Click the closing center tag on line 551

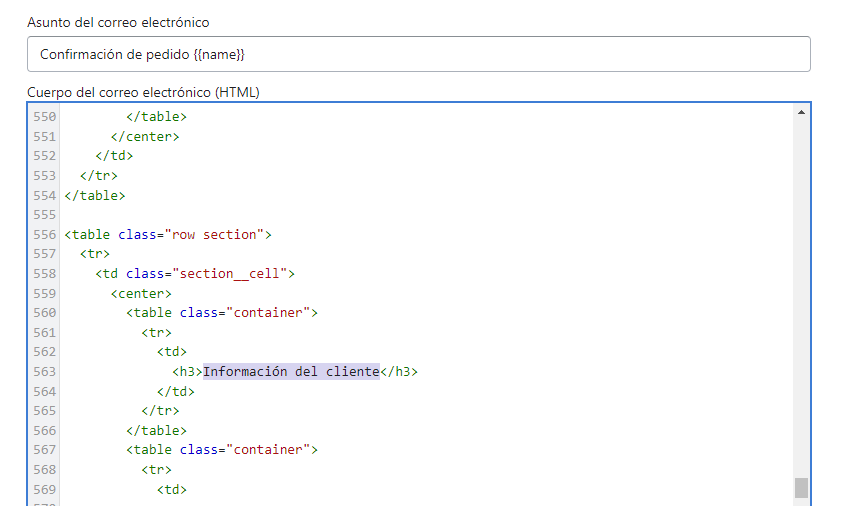145,137
